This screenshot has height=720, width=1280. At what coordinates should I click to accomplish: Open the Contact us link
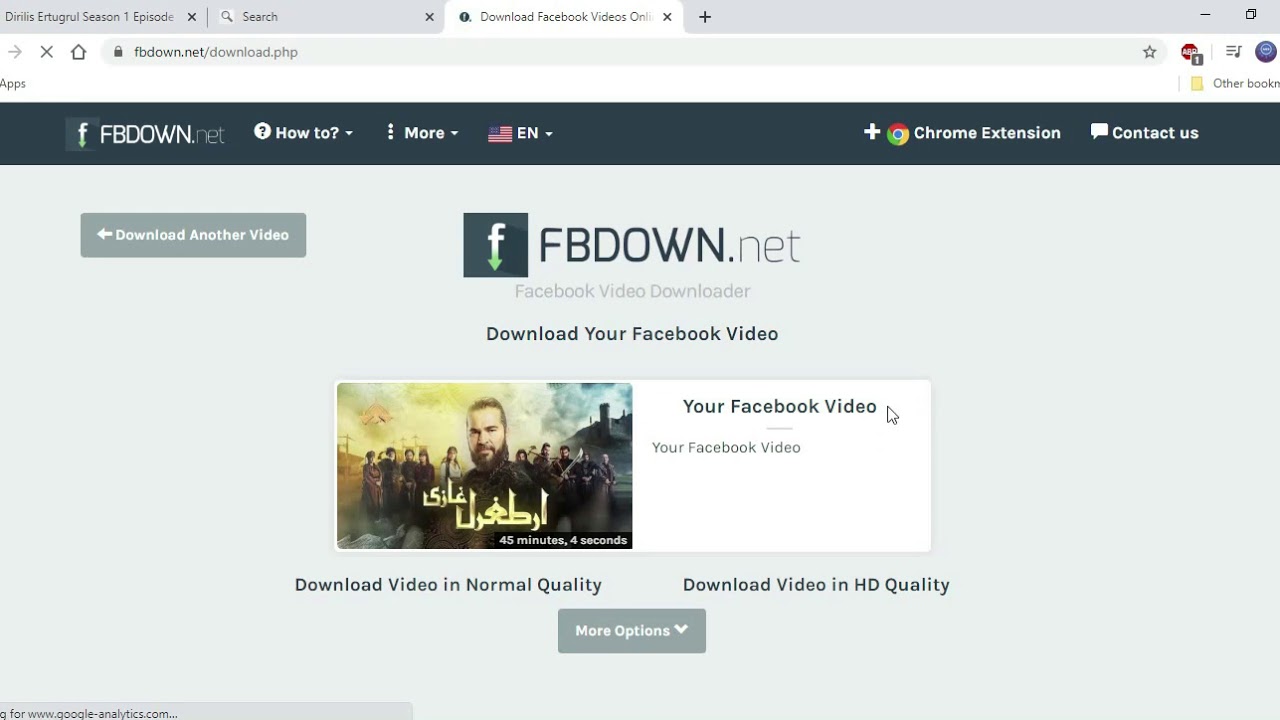pos(1144,133)
